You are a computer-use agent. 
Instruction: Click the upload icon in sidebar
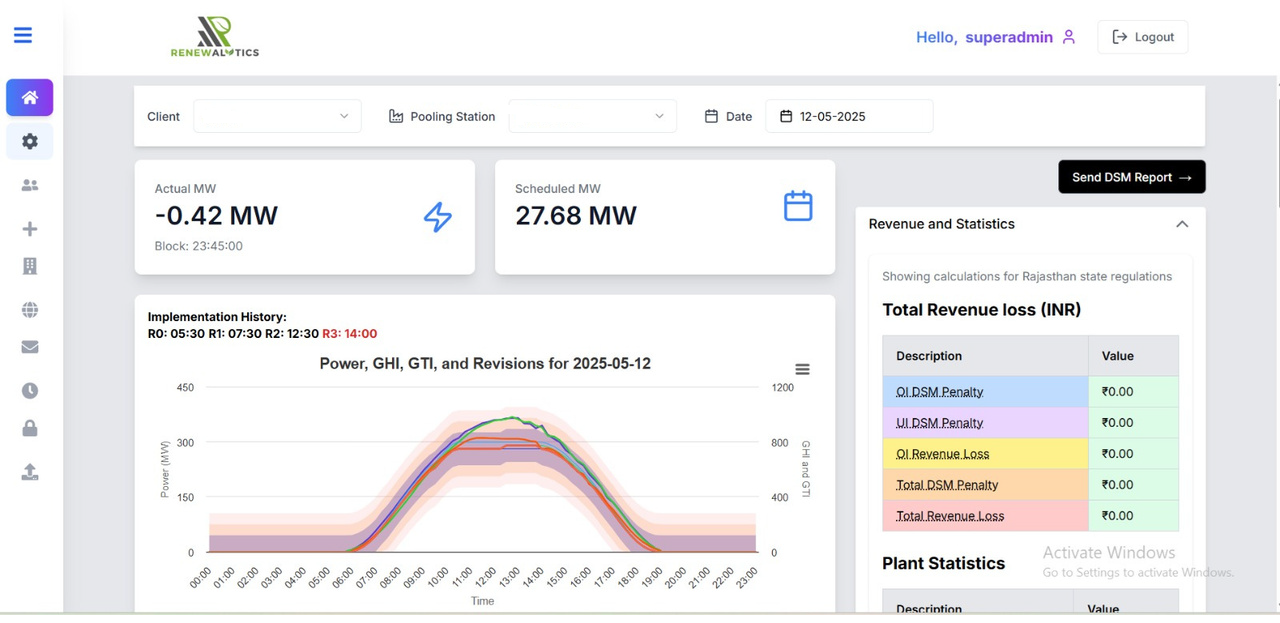pos(30,472)
